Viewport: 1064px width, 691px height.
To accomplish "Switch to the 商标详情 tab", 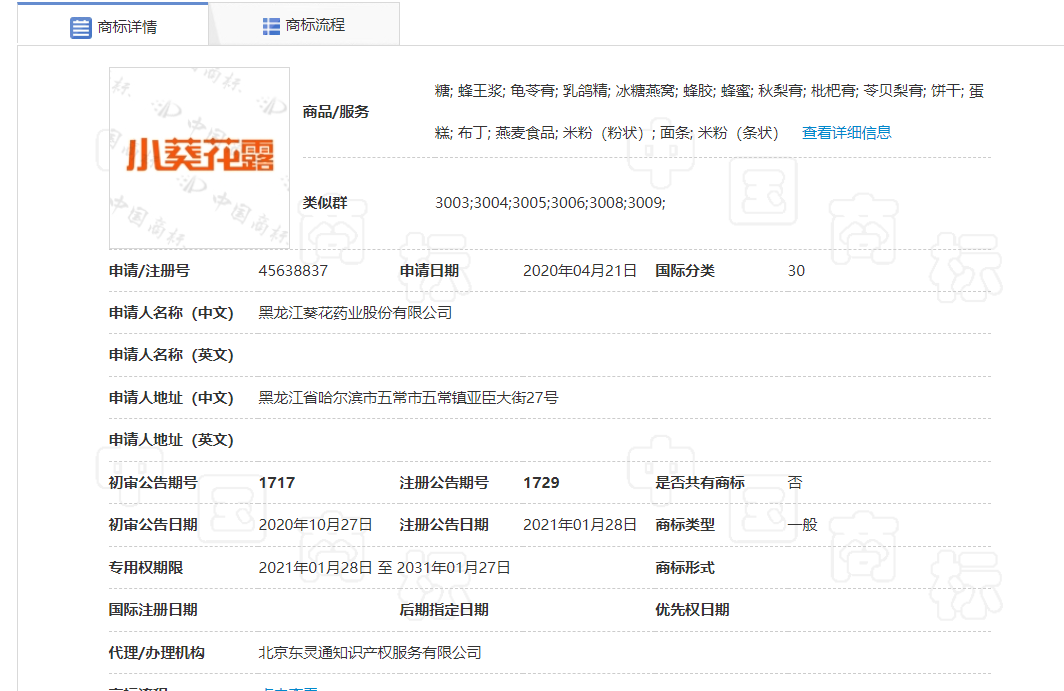I will [113, 26].
